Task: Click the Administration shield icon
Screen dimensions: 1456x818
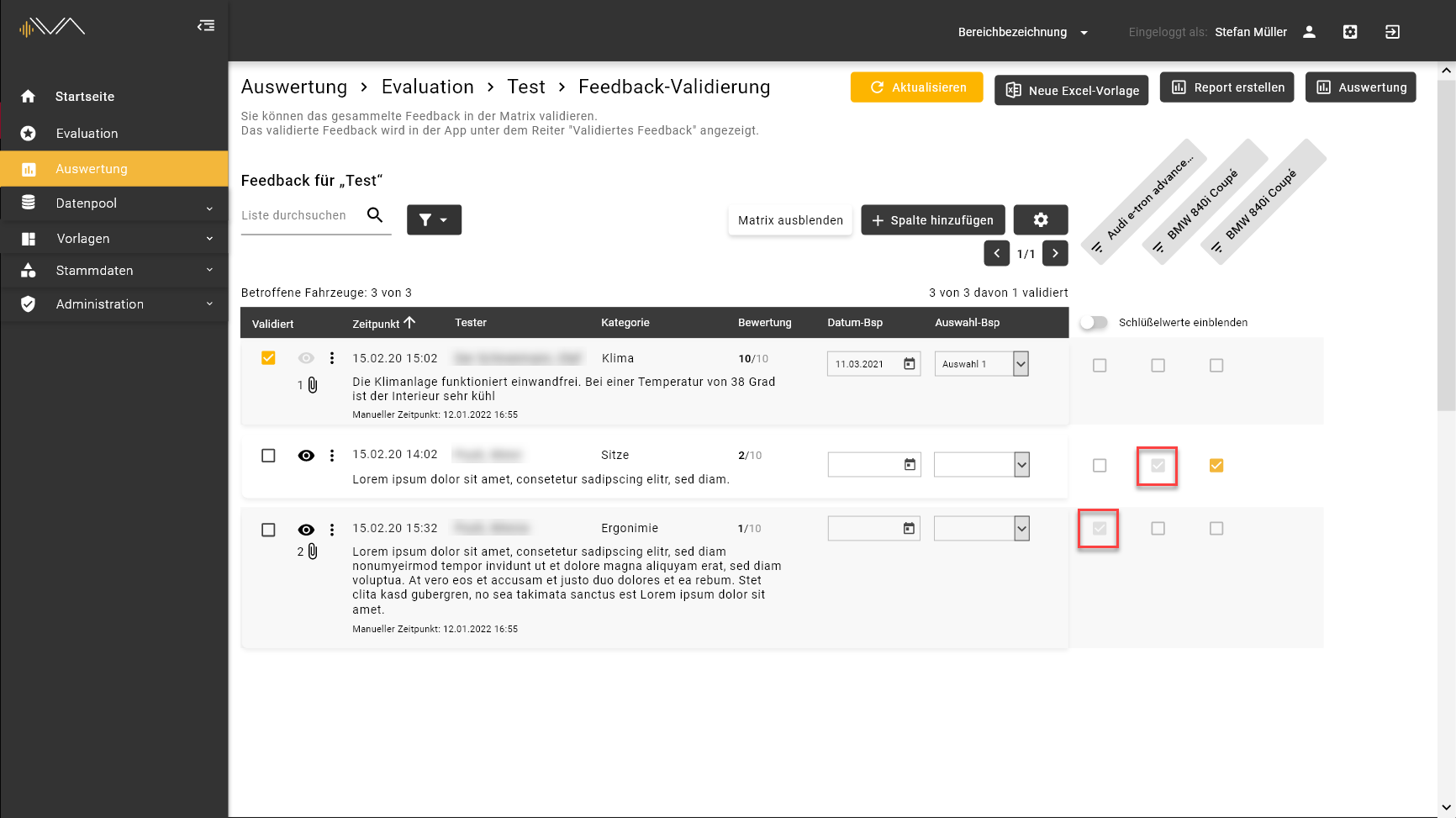Action: (x=28, y=303)
